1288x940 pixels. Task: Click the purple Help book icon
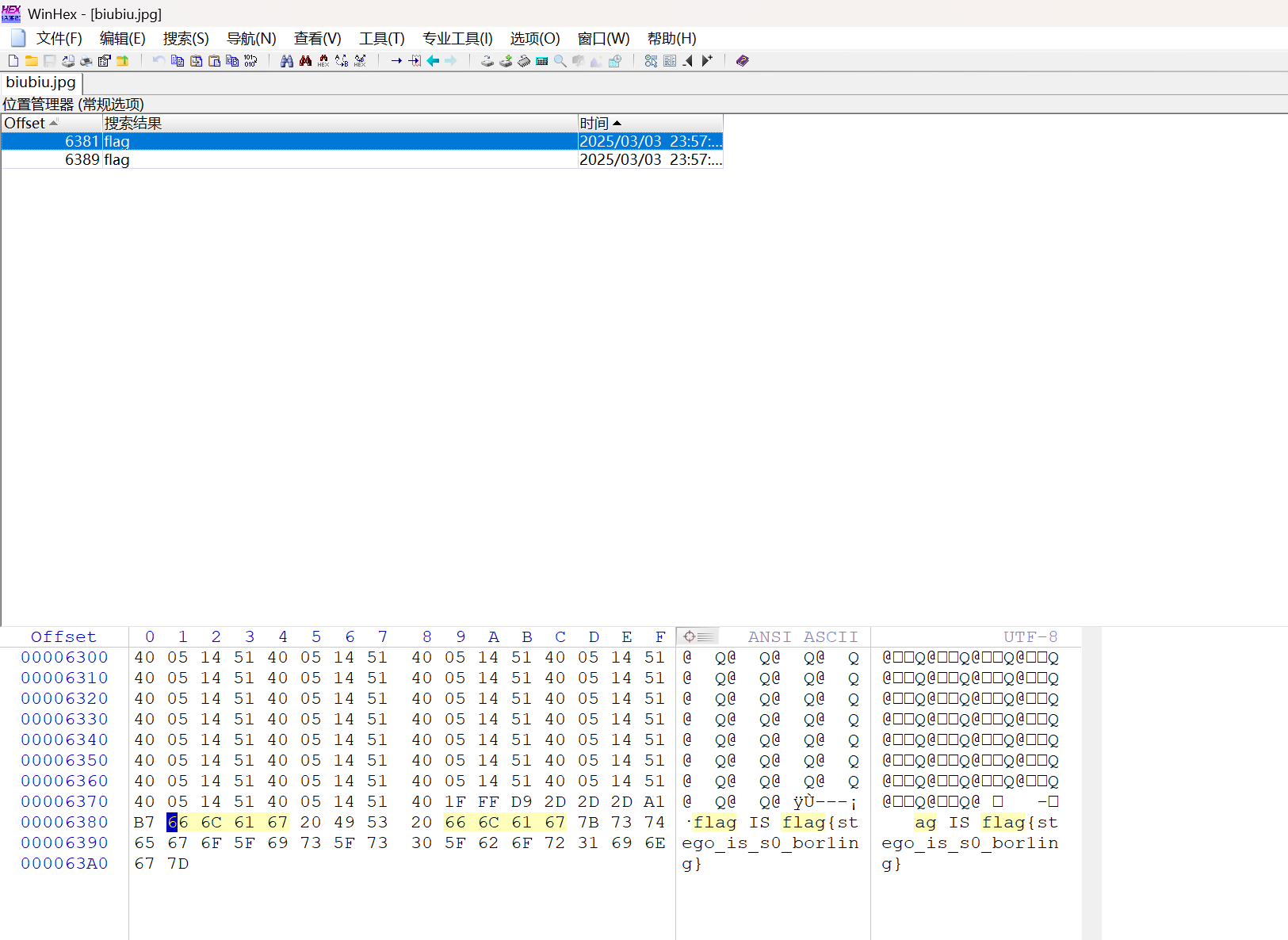click(743, 61)
